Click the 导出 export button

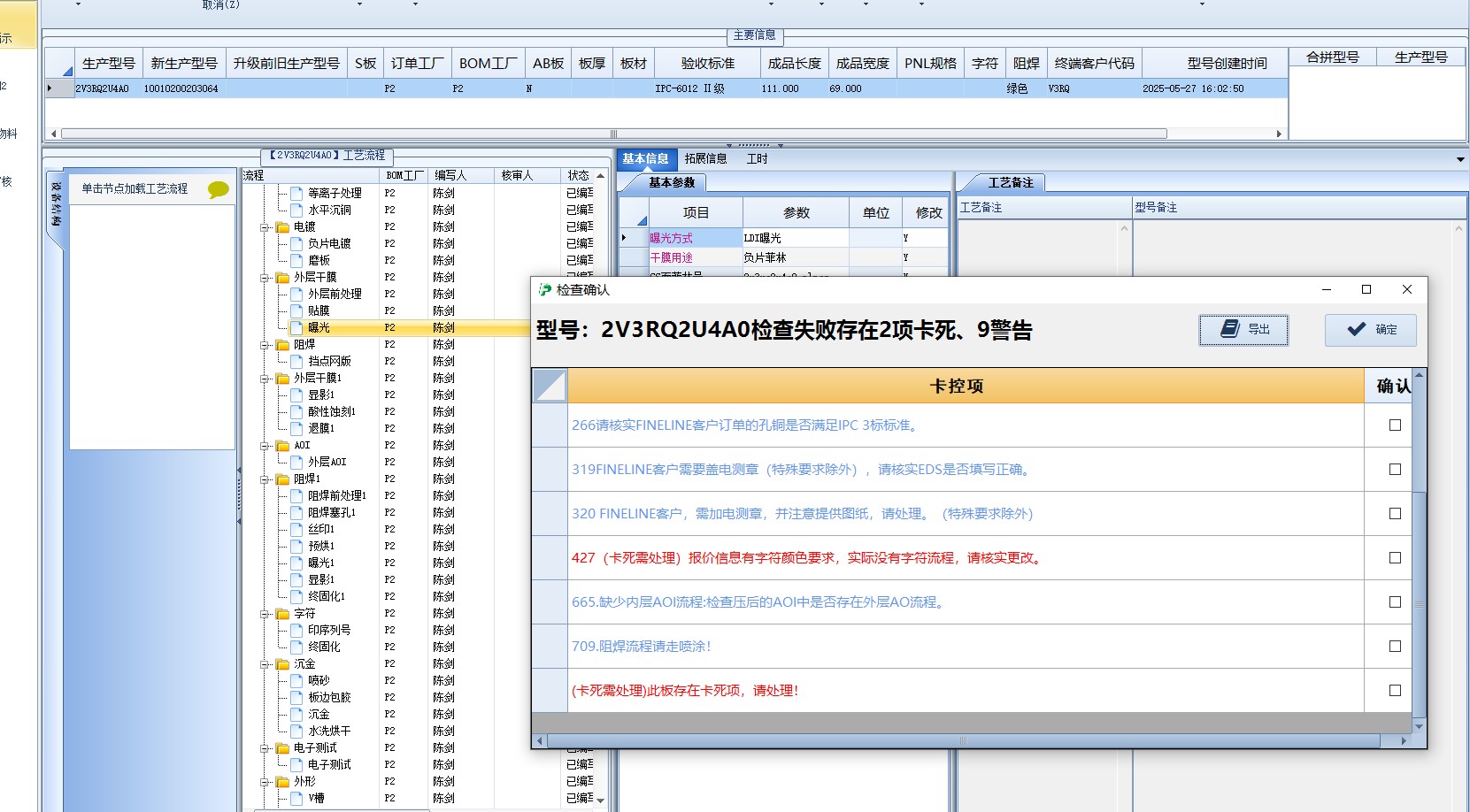(x=1244, y=330)
